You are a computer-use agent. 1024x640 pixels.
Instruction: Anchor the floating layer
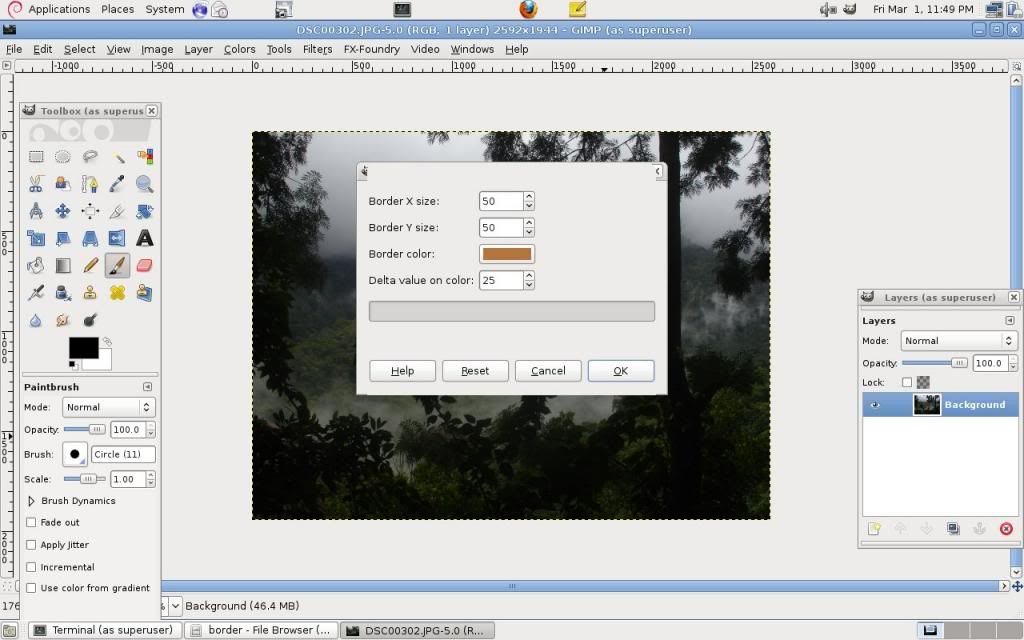(x=980, y=529)
